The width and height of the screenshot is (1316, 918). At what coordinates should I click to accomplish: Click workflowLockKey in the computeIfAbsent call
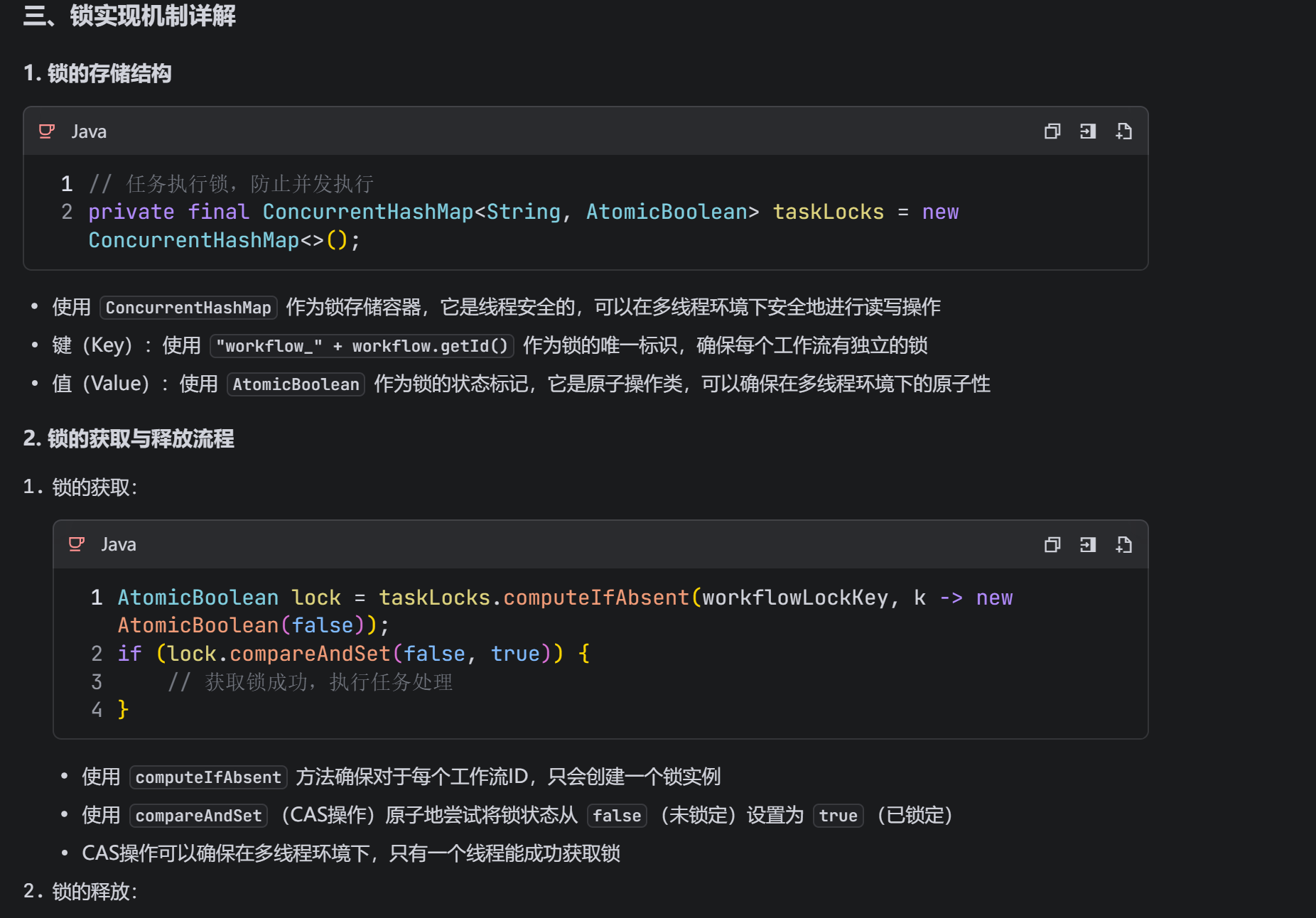click(795, 598)
